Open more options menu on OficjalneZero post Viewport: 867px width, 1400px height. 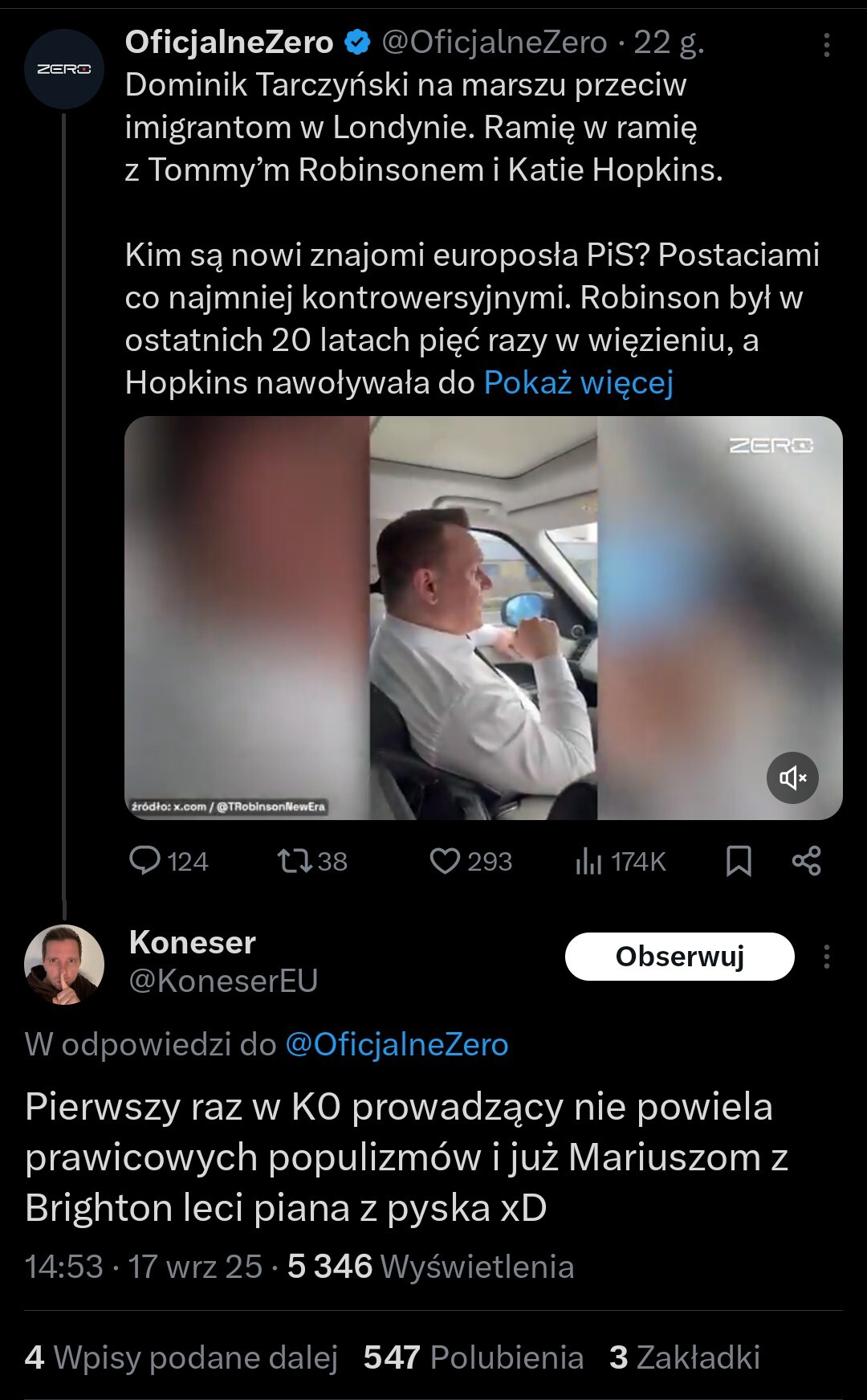click(x=826, y=45)
